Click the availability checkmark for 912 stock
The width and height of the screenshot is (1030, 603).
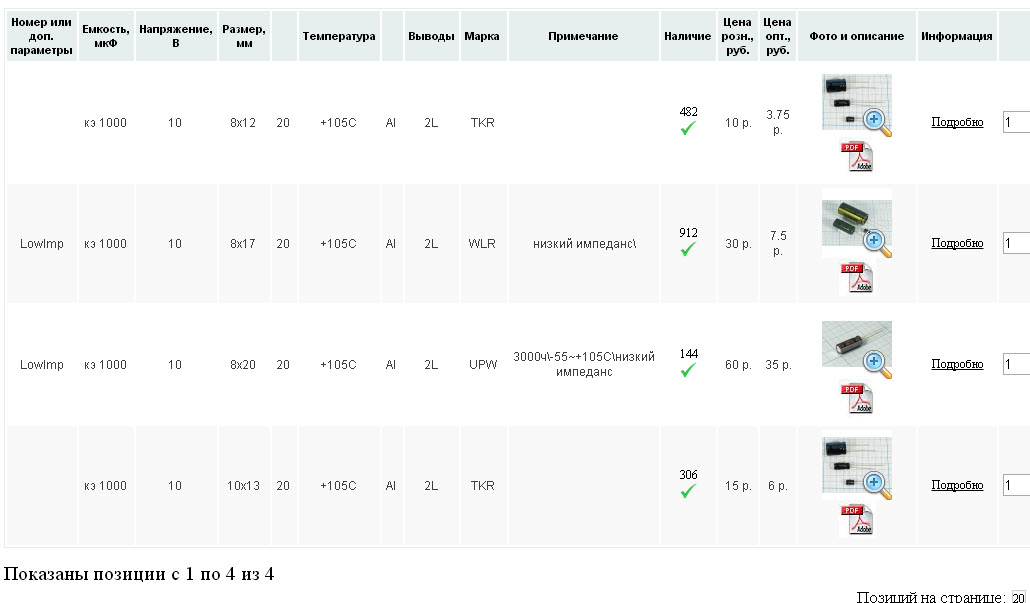[x=688, y=249]
